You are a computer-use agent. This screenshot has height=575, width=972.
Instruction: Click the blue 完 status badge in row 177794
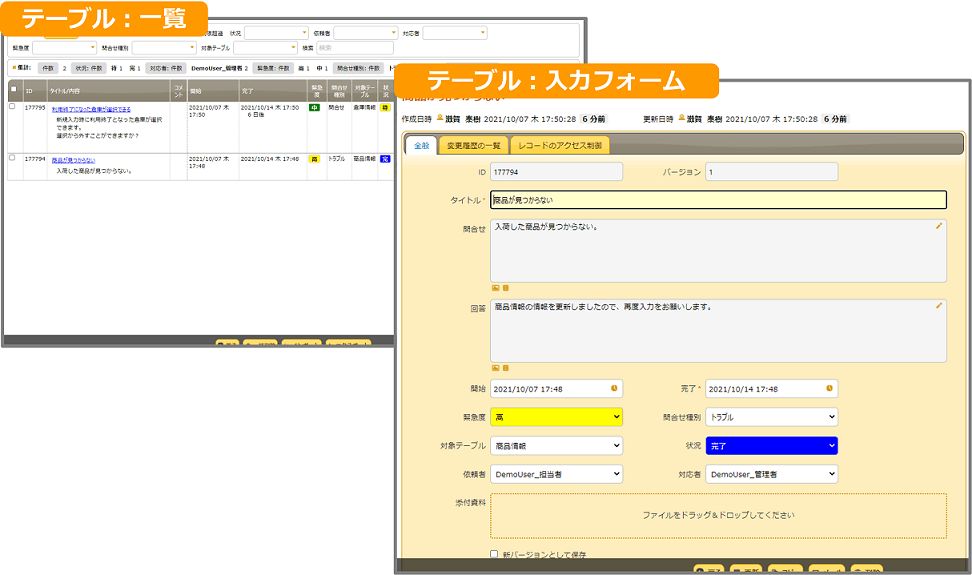click(385, 159)
